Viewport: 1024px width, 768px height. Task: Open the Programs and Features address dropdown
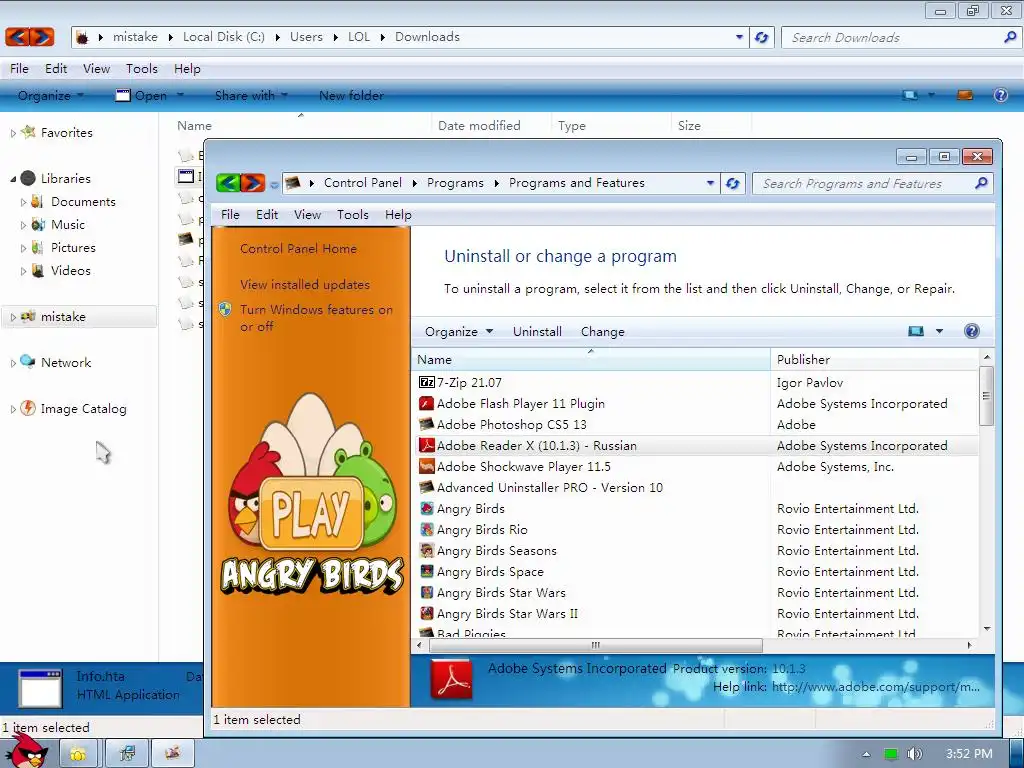(x=710, y=184)
